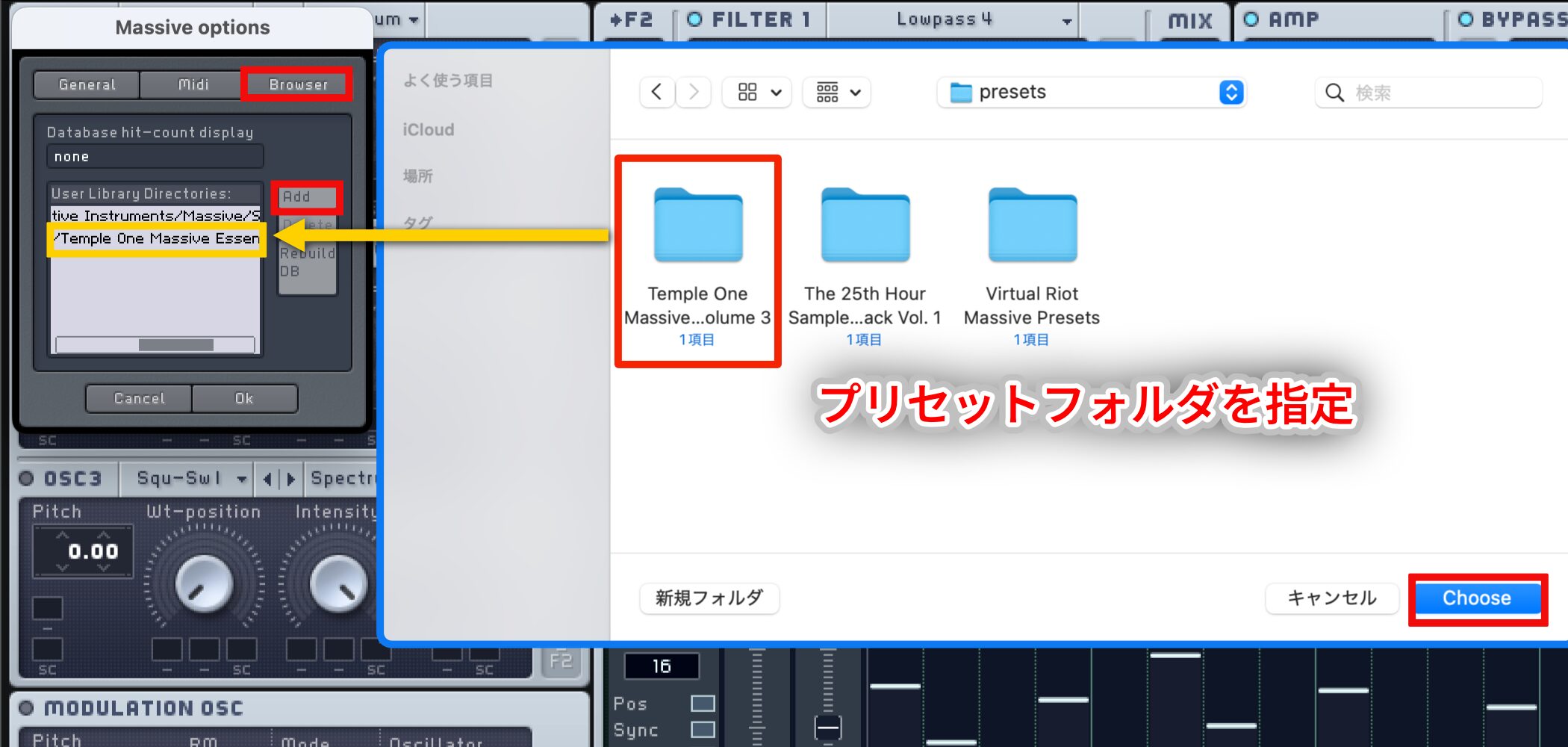
Task: Toggle the OSC3 power button
Action: coord(27,478)
